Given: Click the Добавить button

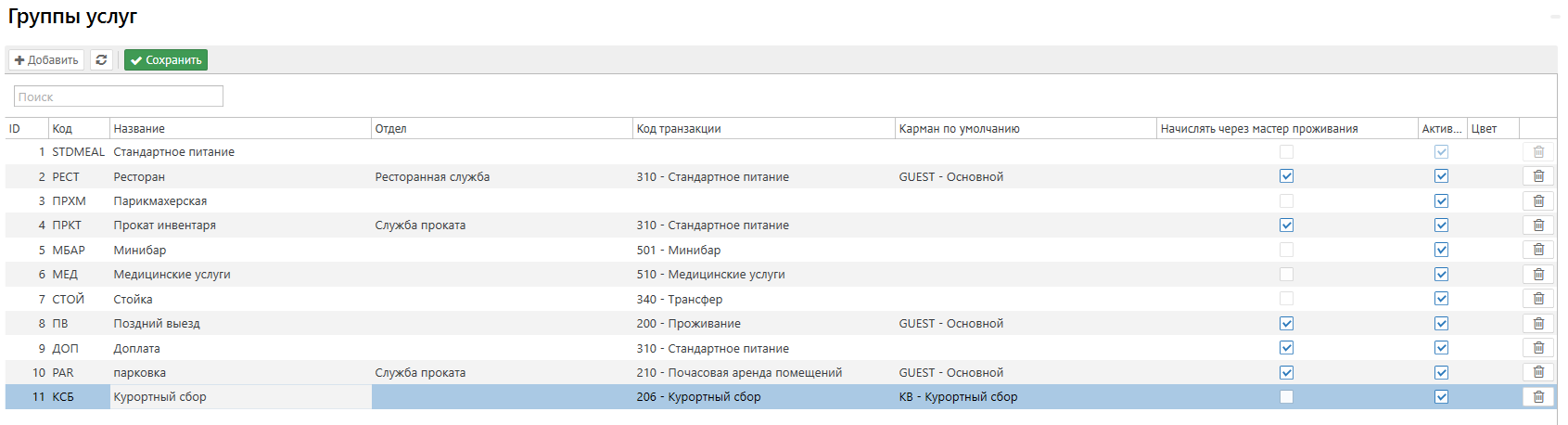Looking at the screenshot, I should coord(46,60).
